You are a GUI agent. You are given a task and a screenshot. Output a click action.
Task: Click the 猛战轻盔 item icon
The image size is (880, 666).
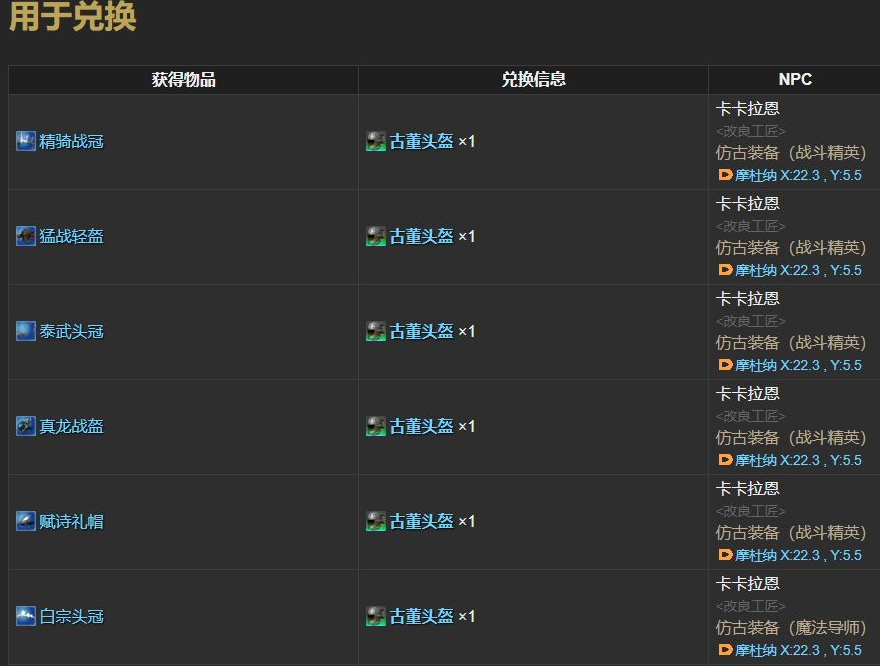tap(26, 236)
